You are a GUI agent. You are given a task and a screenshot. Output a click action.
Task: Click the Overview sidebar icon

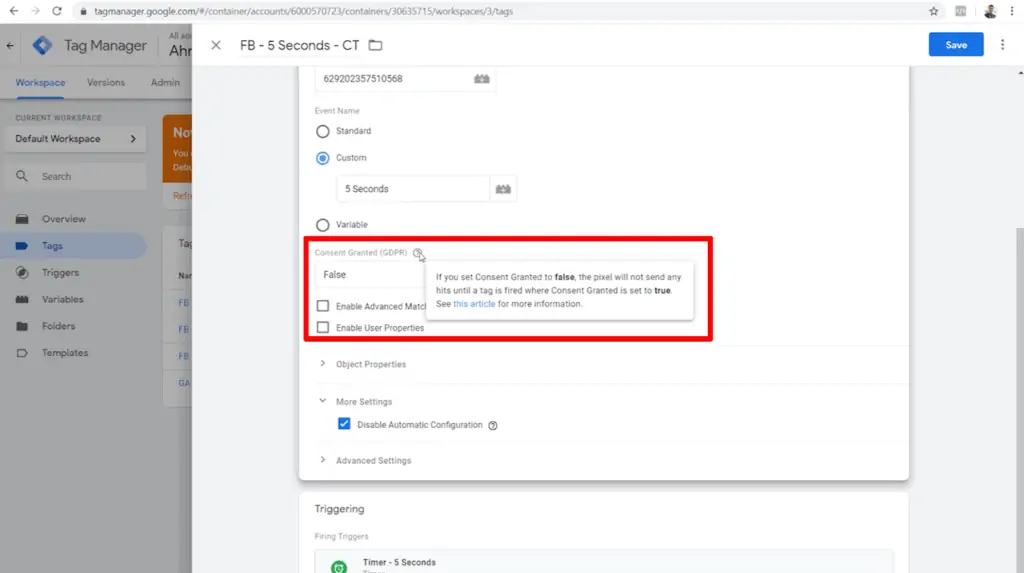(22, 219)
